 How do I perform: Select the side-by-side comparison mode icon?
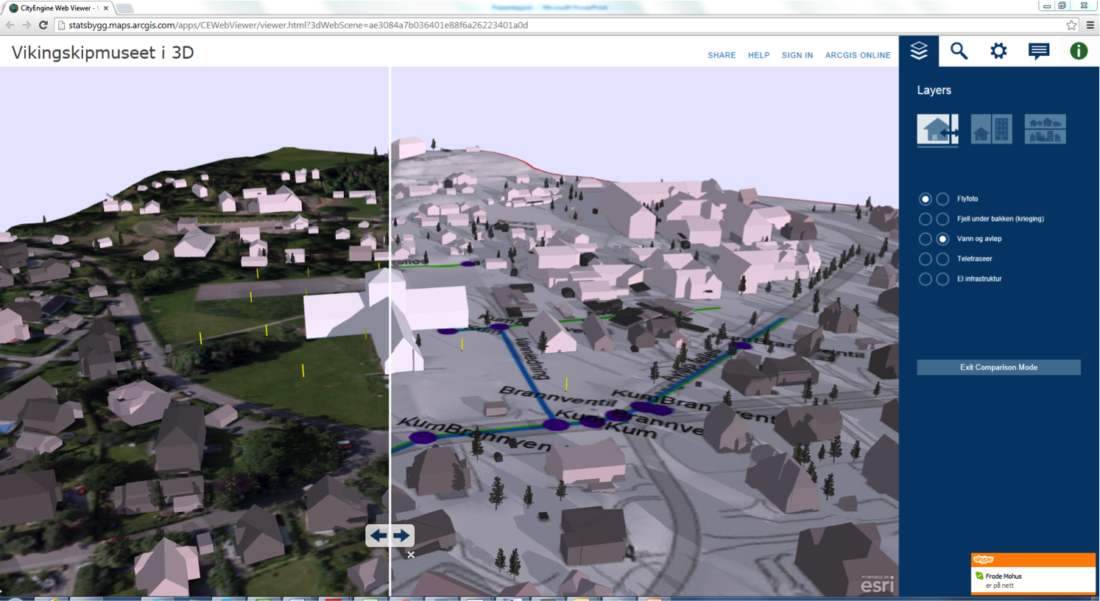pos(991,129)
